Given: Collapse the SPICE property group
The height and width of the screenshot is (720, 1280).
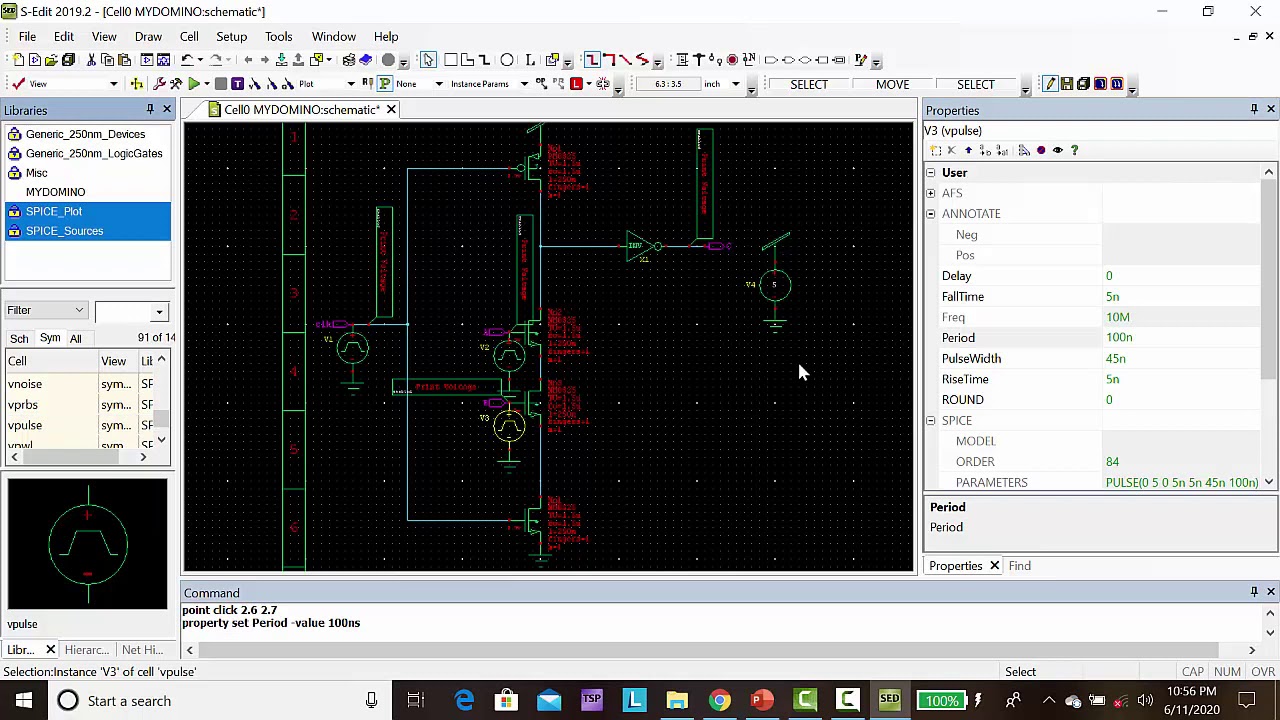Looking at the screenshot, I should 931,420.
